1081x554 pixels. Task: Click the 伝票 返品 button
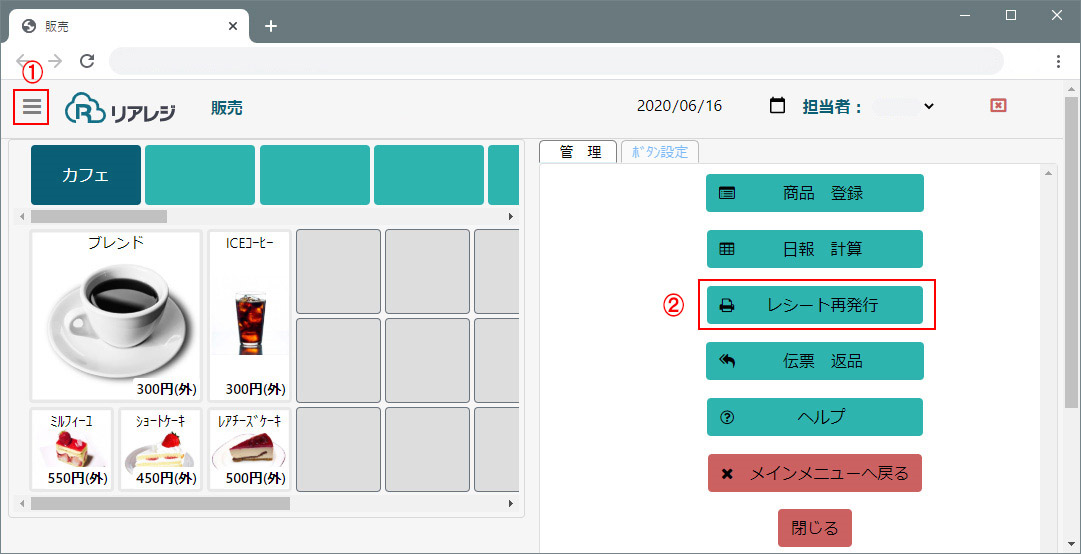[x=815, y=361]
